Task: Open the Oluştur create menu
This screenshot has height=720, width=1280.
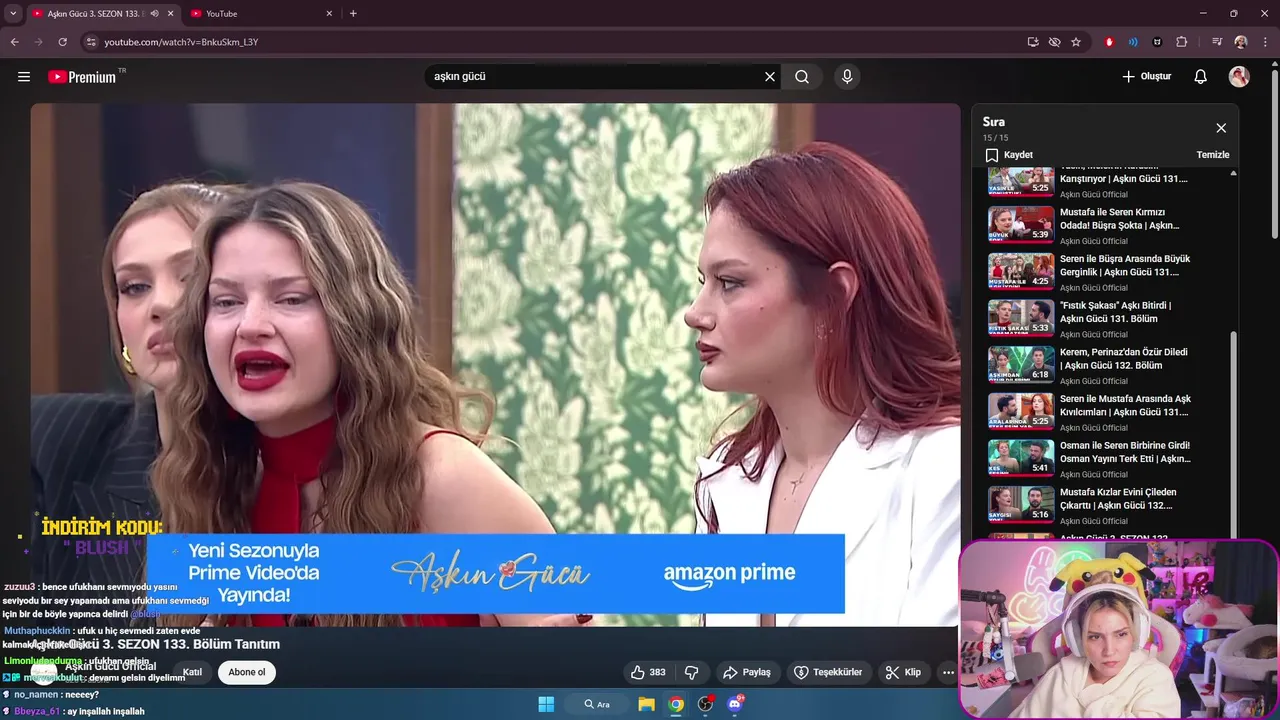Action: (x=1146, y=76)
